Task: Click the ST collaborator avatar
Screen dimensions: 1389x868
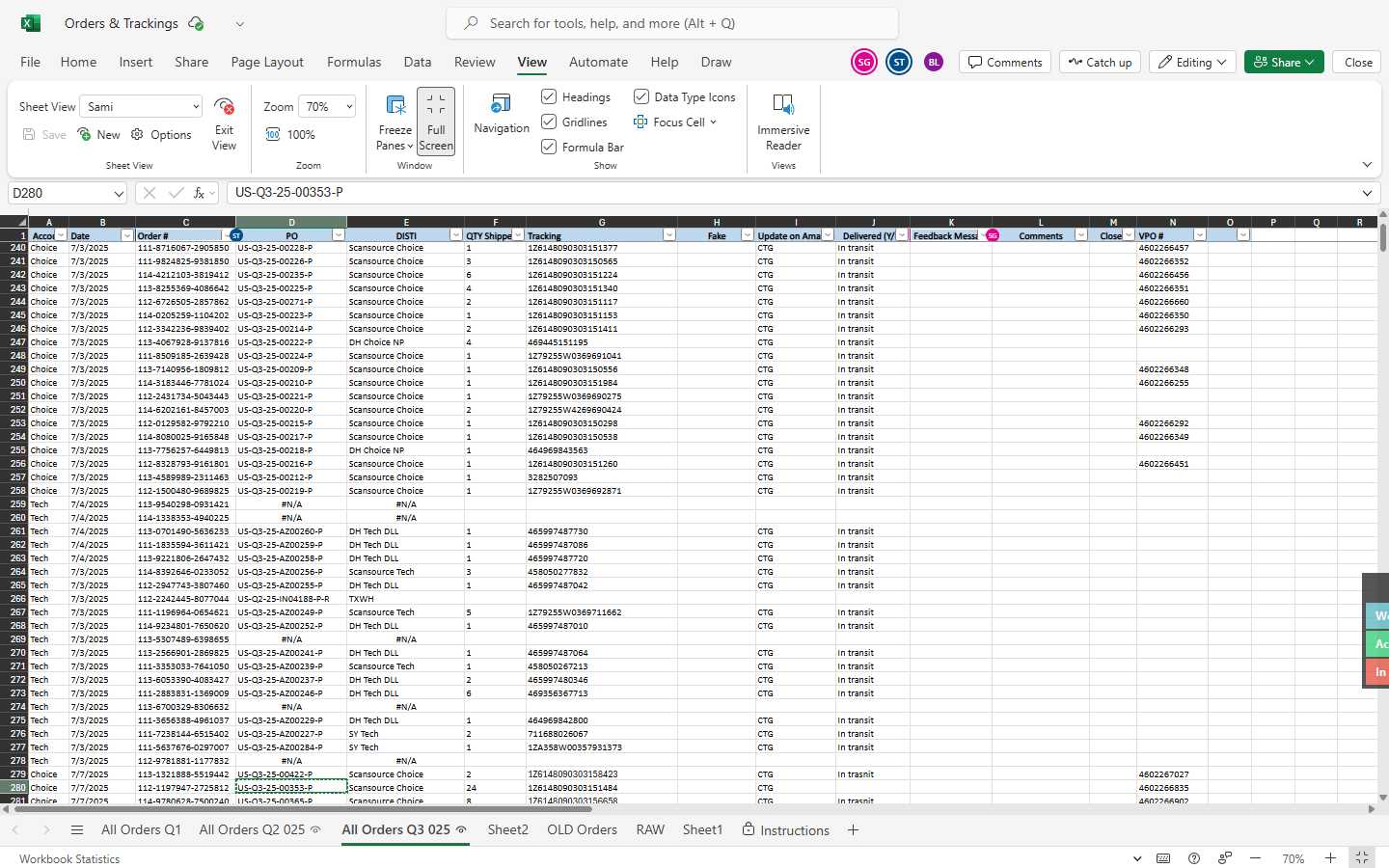Action: [x=899, y=62]
